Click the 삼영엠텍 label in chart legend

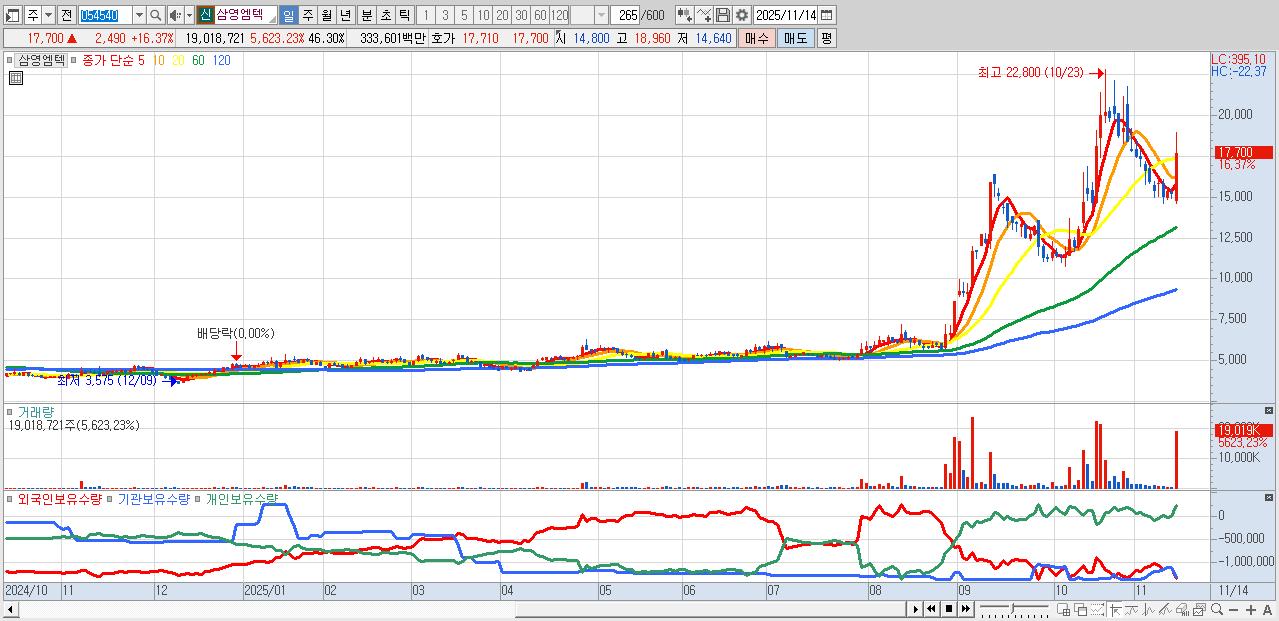click(x=43, y=60)
